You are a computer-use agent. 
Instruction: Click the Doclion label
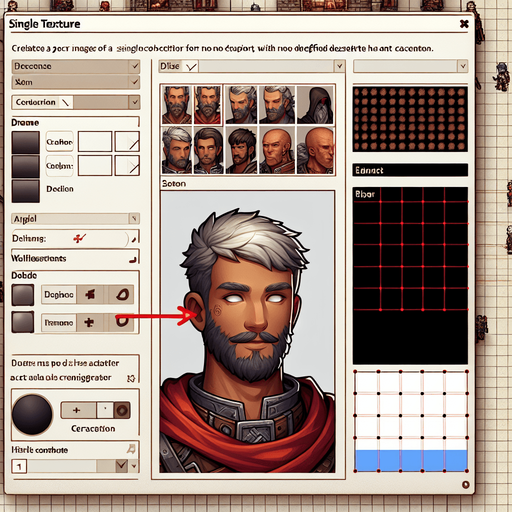click(x=60, y=189)
